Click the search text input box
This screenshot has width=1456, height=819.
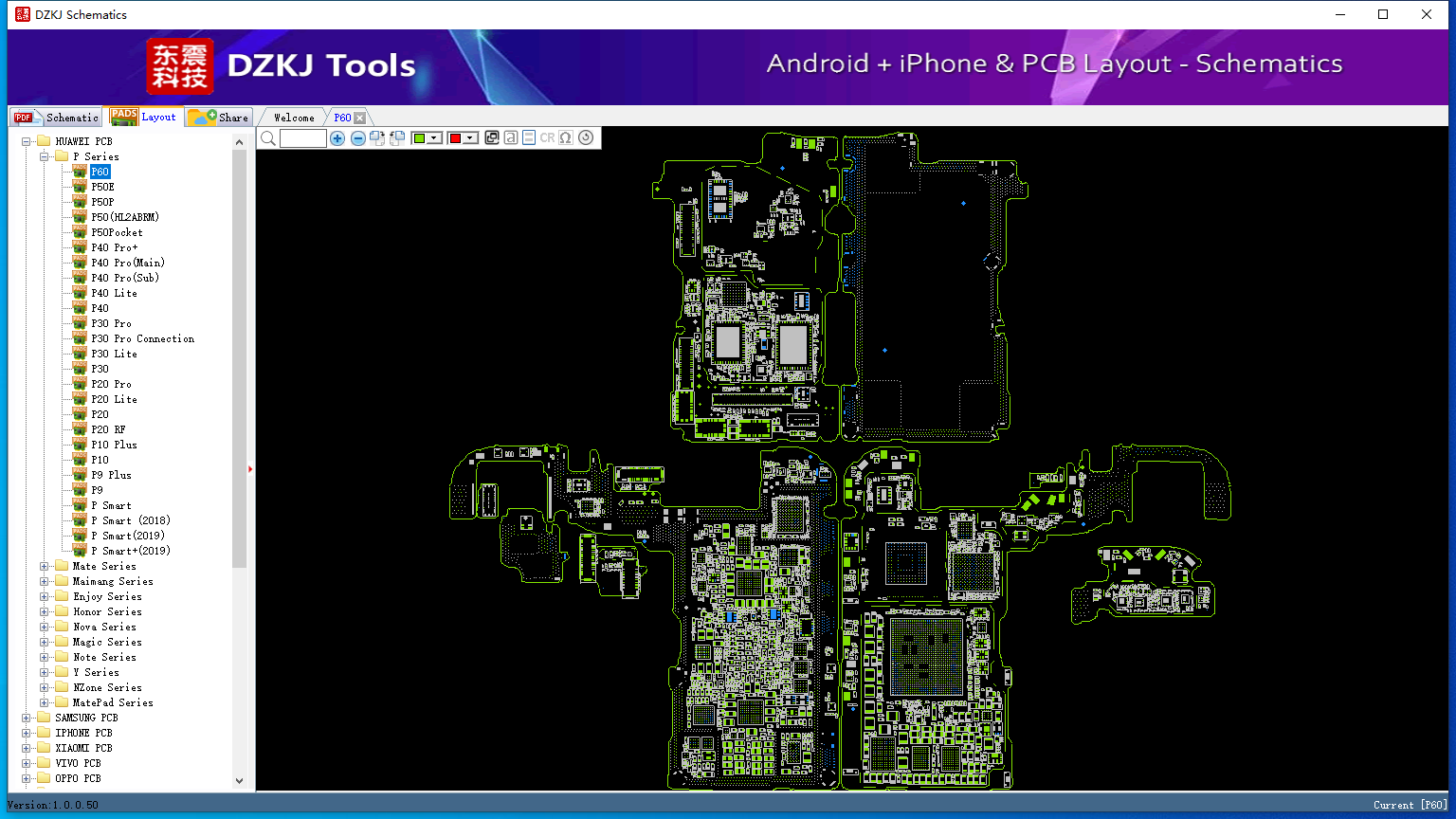tap(303, 138)
